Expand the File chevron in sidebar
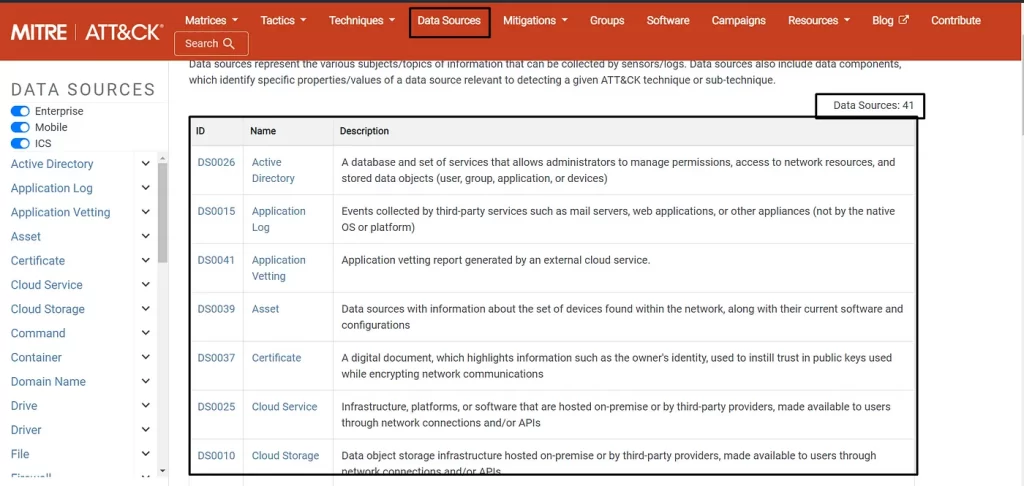The height and width of the screenshot is (486, 1024). [146, 453]
